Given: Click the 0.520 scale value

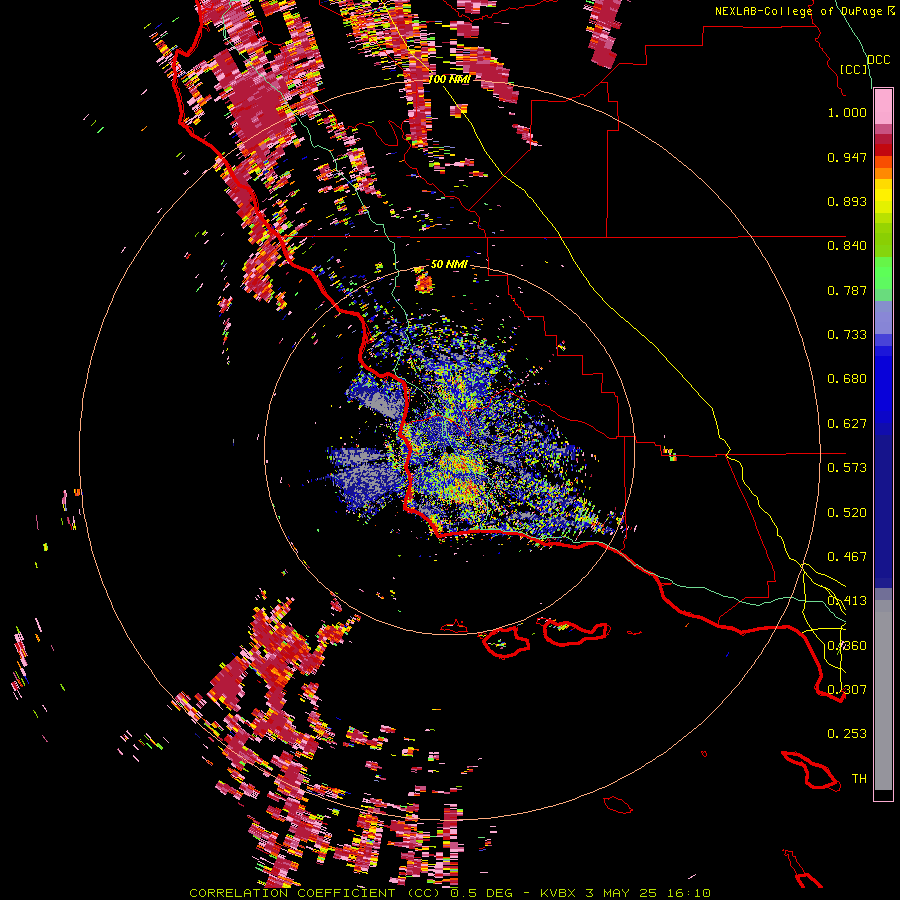Looking at the screenshot, I should coord(847,513).
